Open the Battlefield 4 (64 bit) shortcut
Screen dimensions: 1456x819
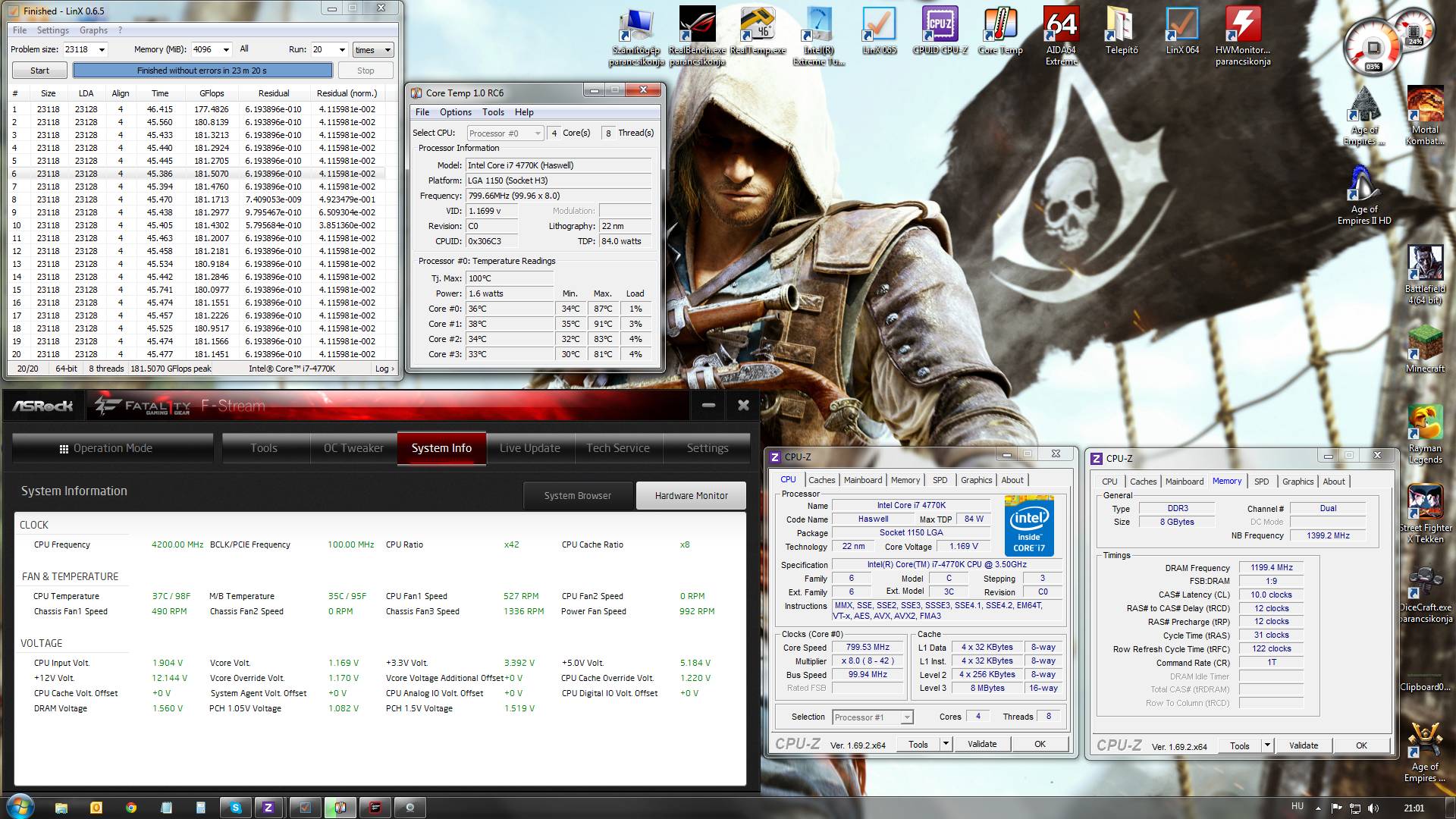[x=1425, y=275]
